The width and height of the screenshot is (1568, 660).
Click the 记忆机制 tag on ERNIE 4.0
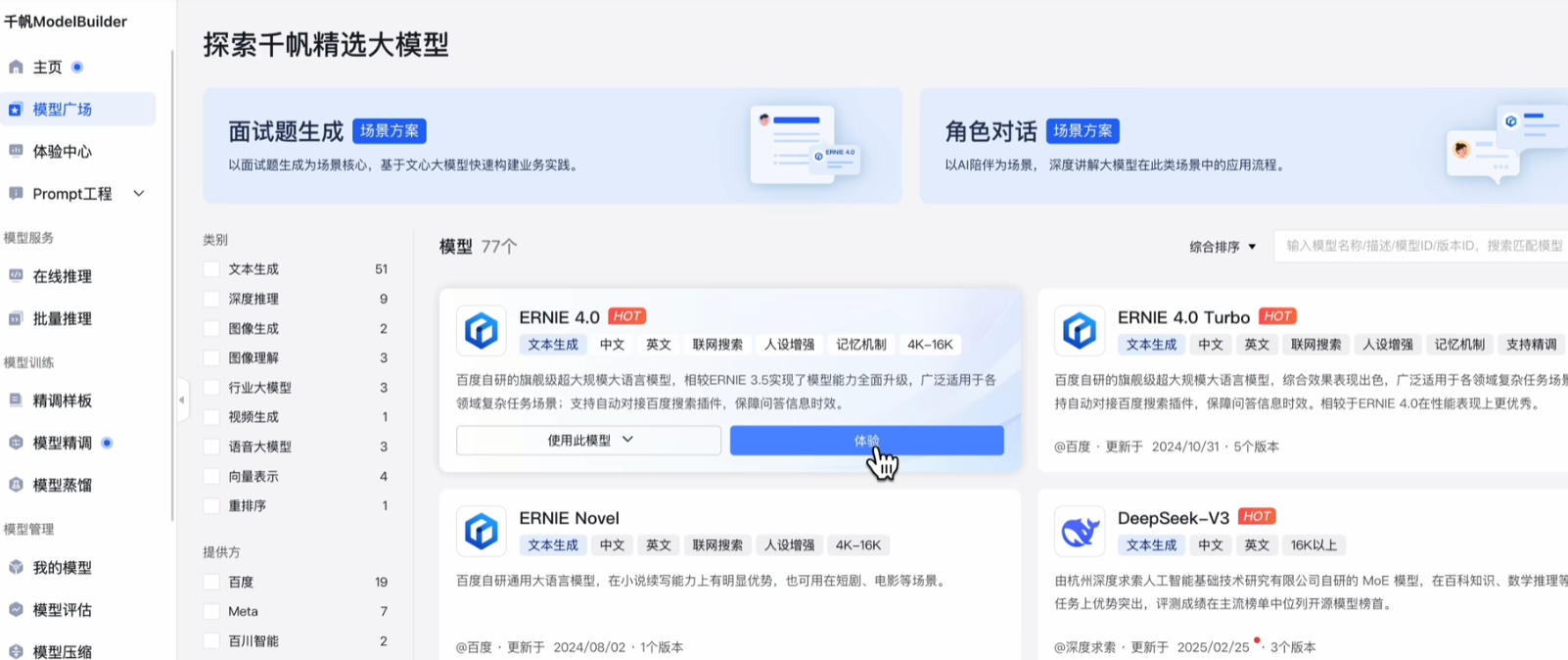[x=861, y=345]
